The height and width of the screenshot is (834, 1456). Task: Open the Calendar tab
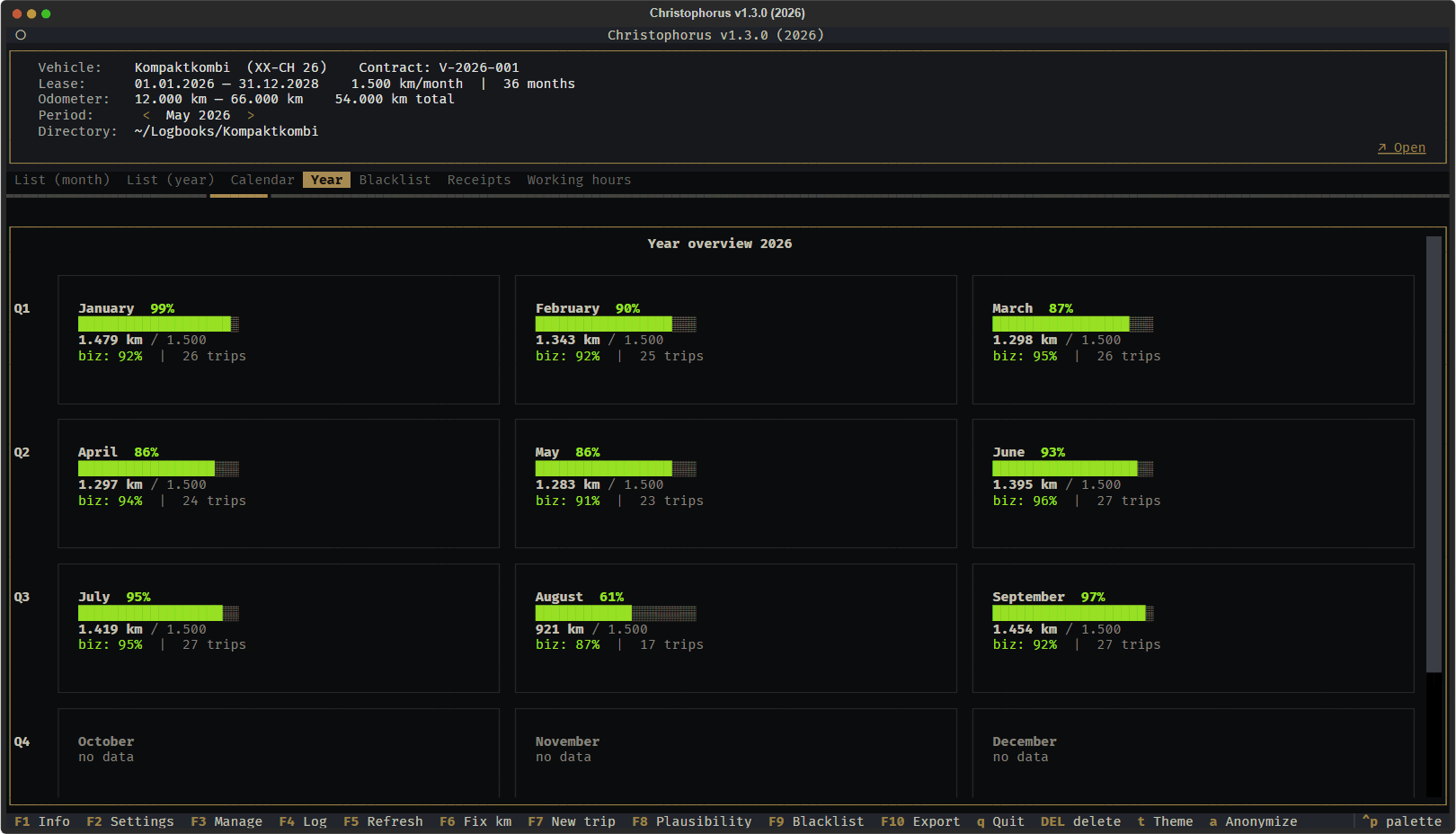click(262, 180)
